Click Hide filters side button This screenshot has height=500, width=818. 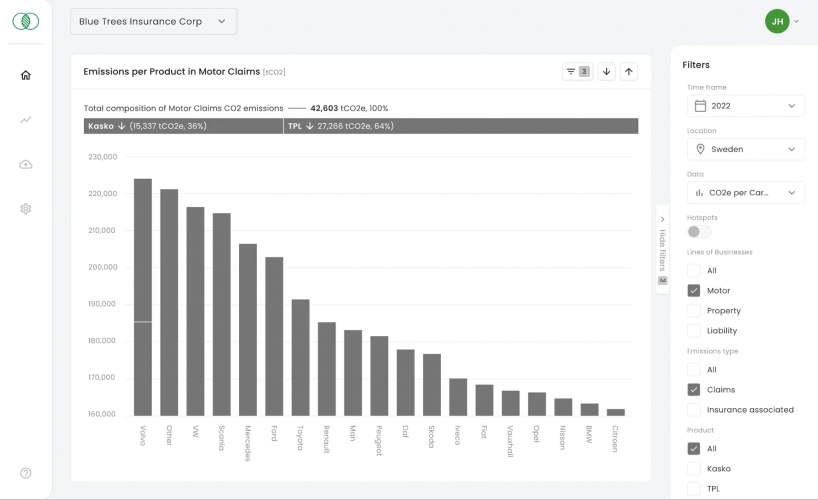coord(662,249)
